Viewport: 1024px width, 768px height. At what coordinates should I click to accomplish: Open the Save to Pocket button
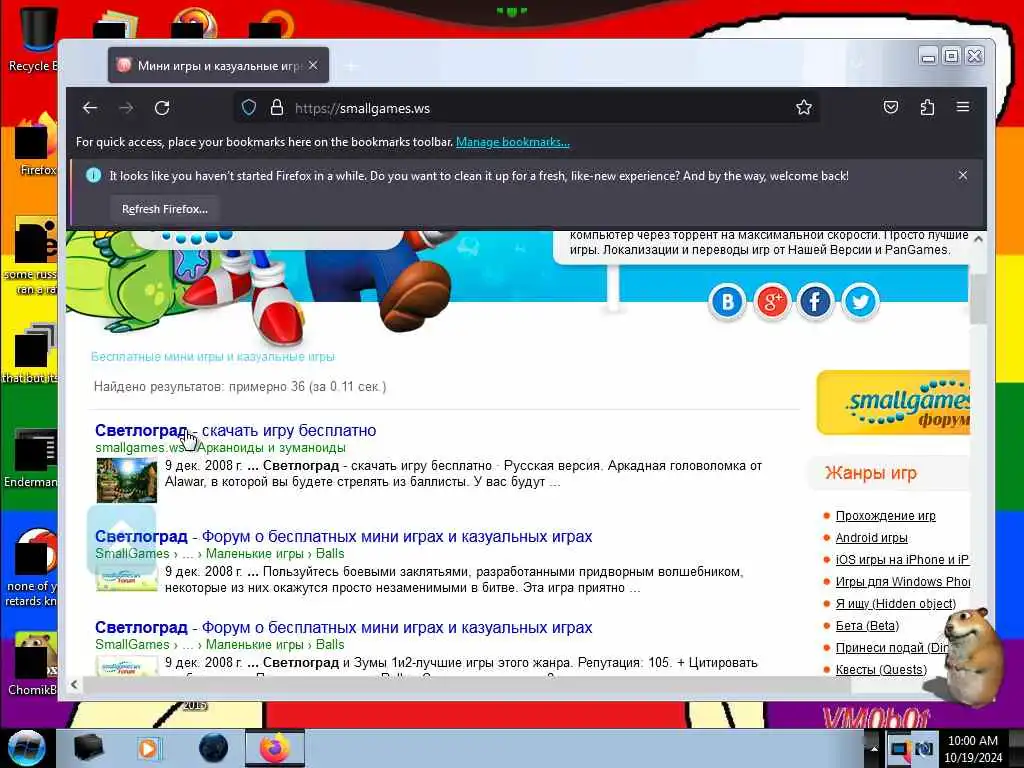pos(891,108)
